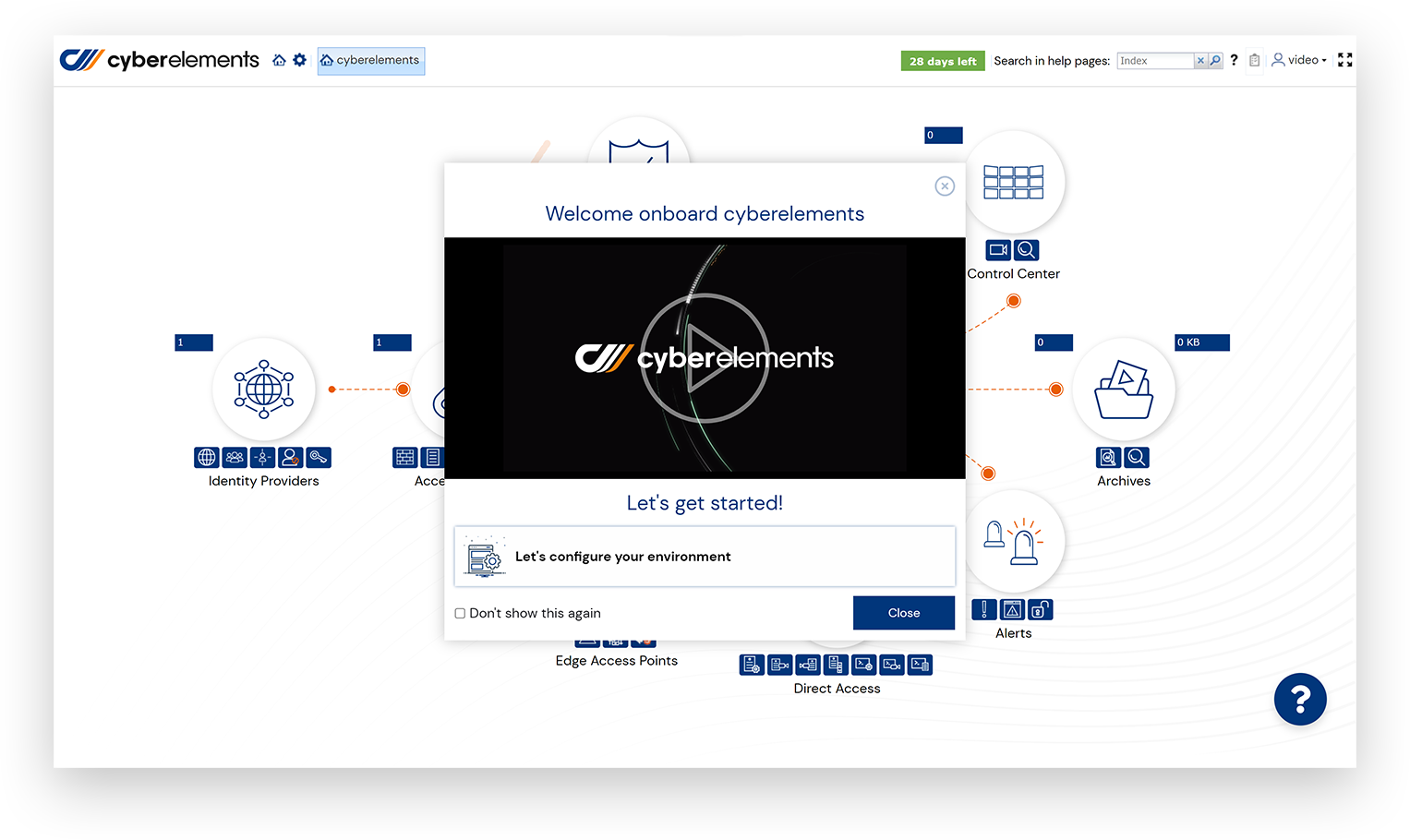Click Let's configure your environment

click(x=705, y=557)
